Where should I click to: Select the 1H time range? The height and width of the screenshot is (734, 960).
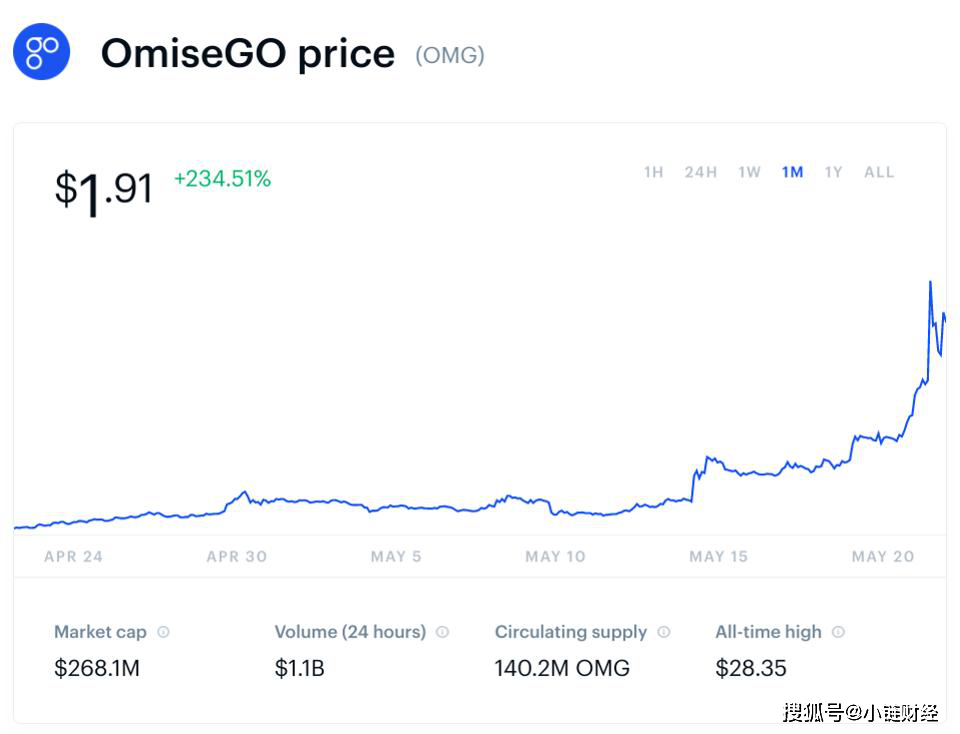[x=653, y=172]
